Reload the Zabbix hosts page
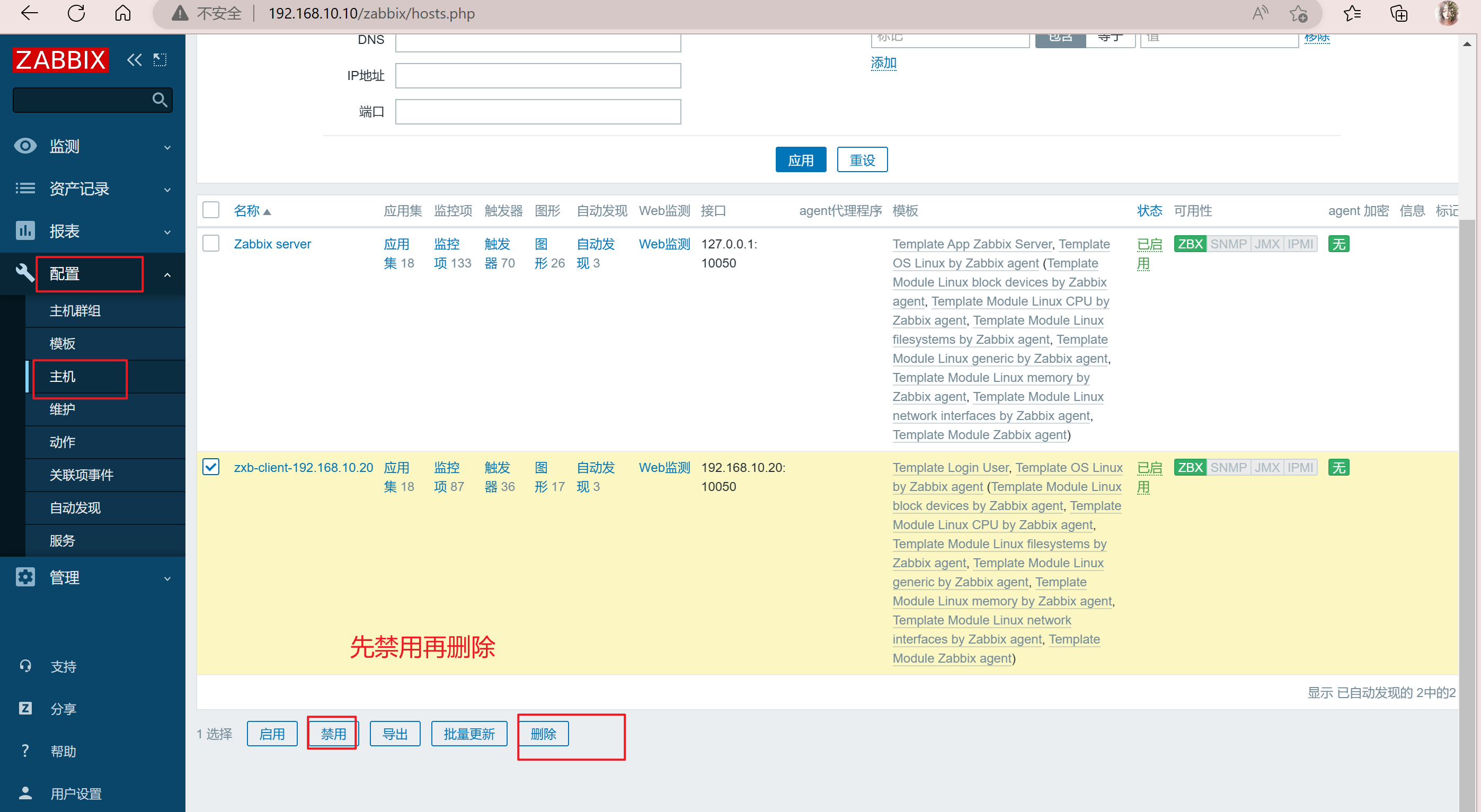The image size is (1481, 812). [x=76, y=13]
